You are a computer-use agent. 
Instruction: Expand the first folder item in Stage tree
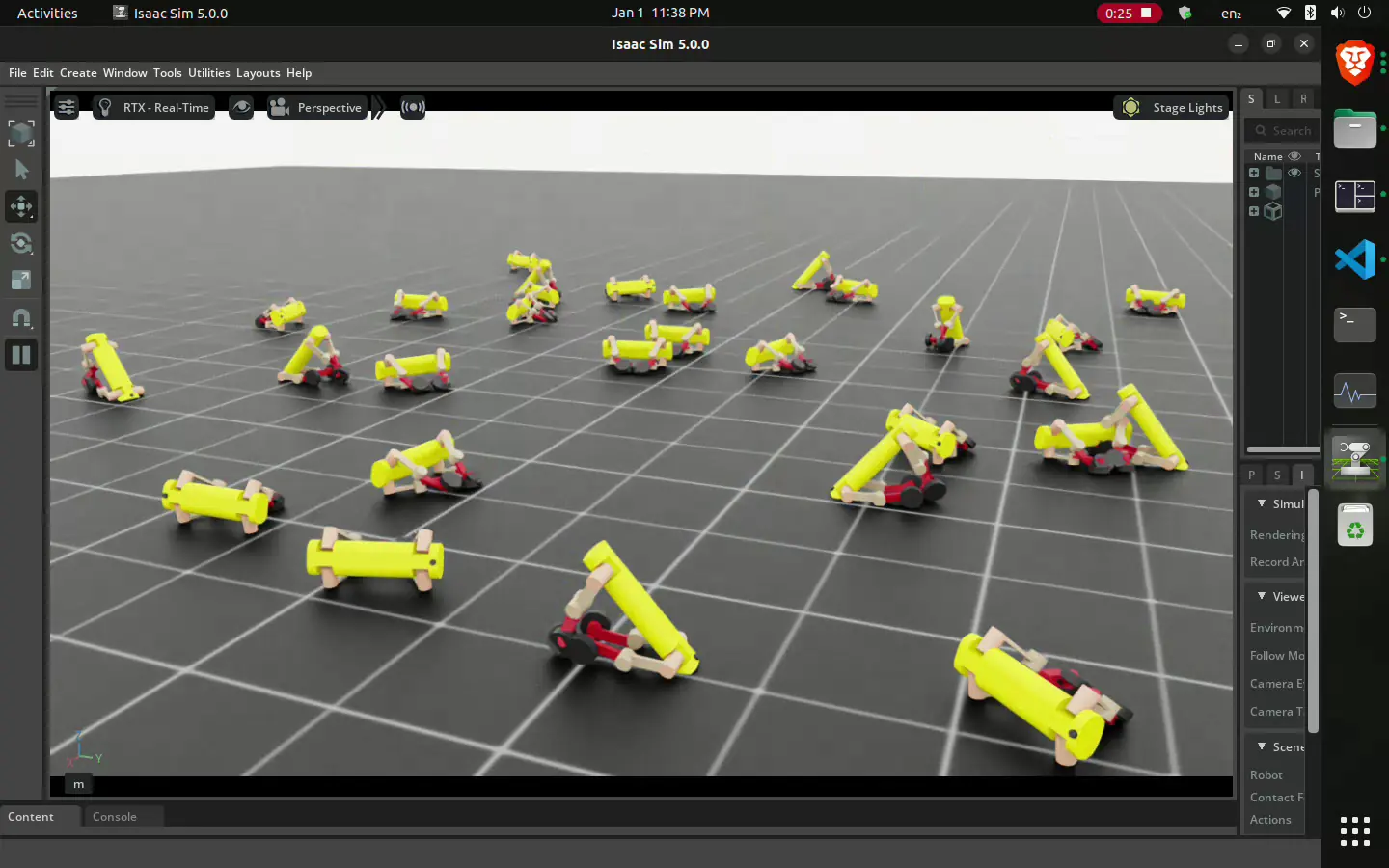pos(1254,174)
